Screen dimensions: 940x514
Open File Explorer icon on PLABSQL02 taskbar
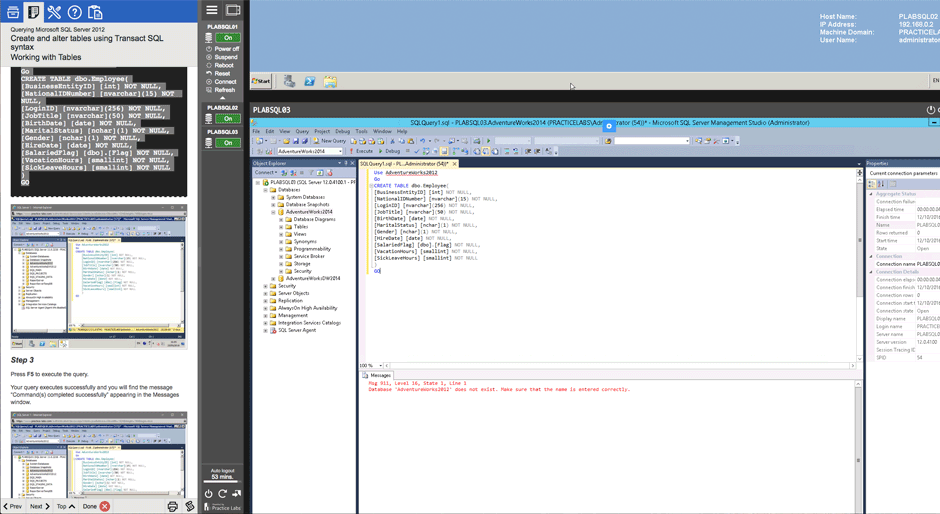click(x=330, y=81)
